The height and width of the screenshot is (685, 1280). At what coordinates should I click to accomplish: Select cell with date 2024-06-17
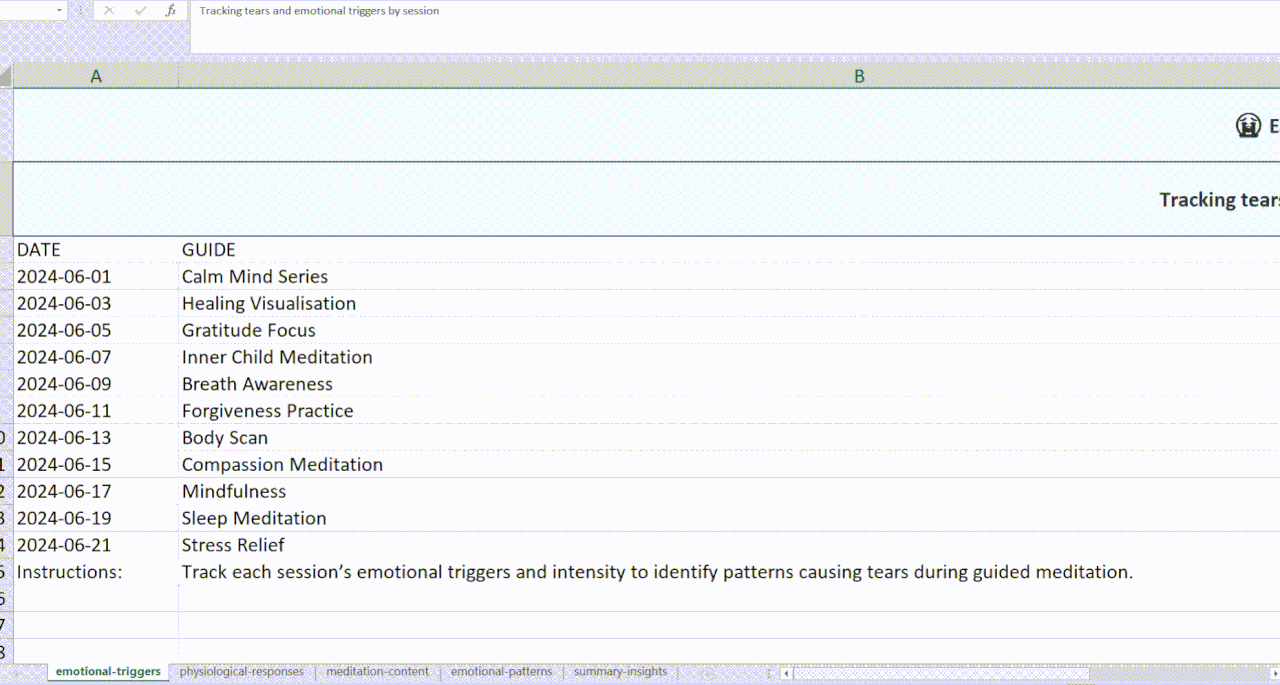click(x=96, y=492)
